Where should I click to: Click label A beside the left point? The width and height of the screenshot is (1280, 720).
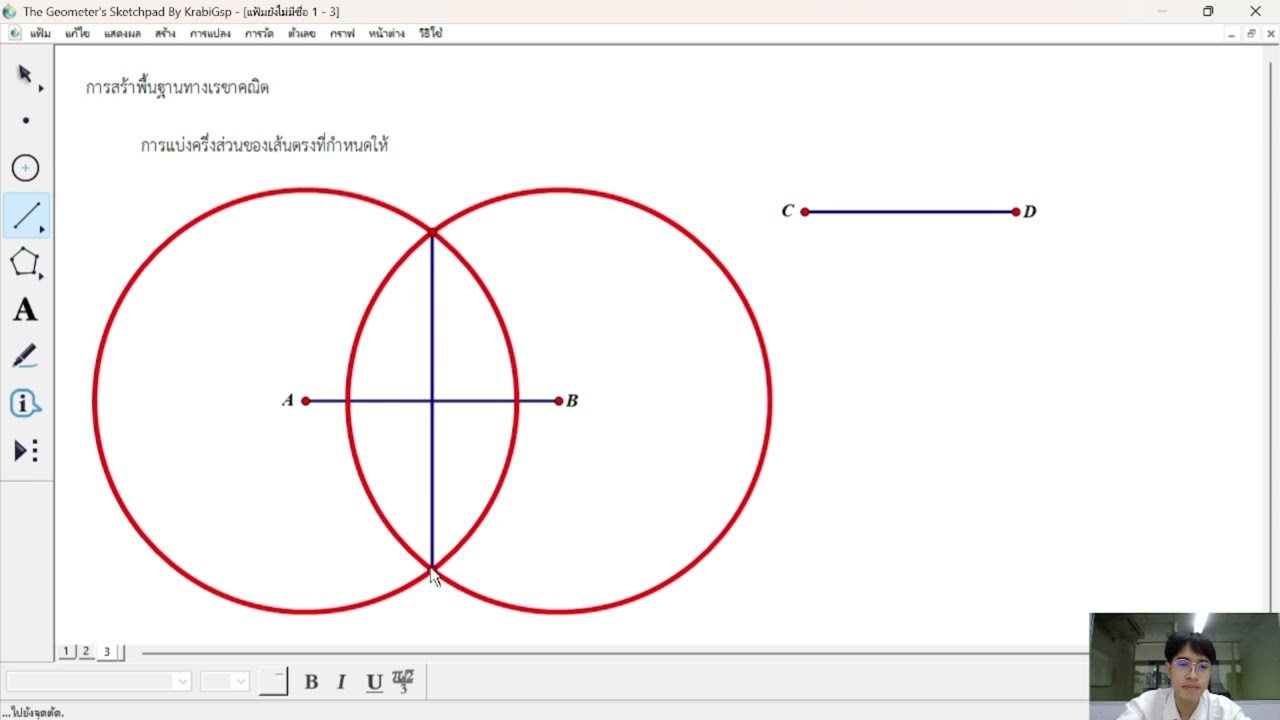[288, 401]
